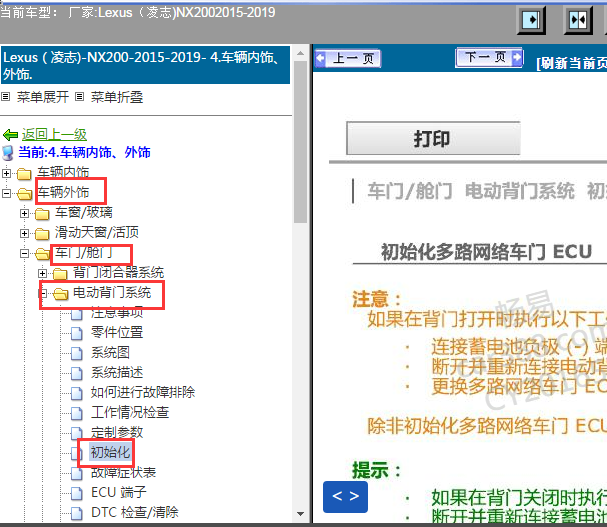Open the 初始化 document
Image resolution: width=607 pixels, height=527 pixels.
tap(110, 452)
